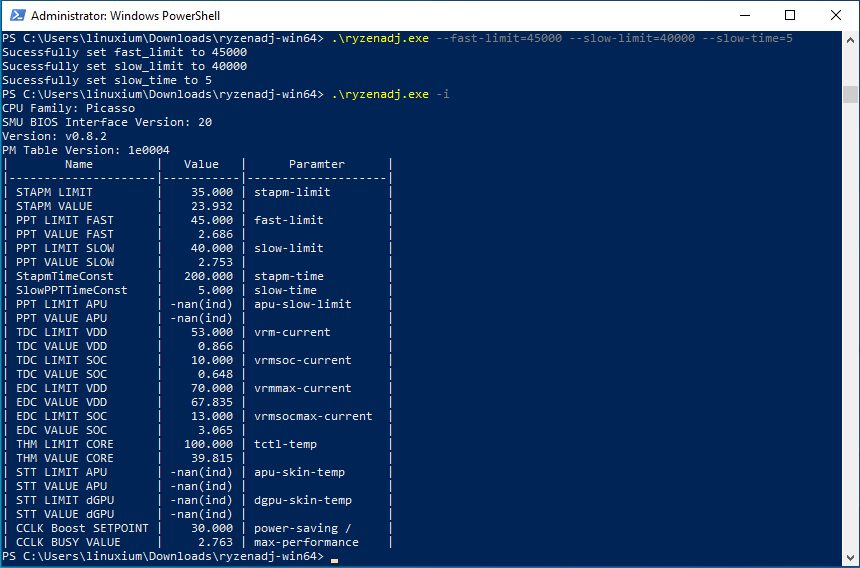Click the 'vrm-current' parameter
Screen dimensions: 860x568
(x=292, y=332)
